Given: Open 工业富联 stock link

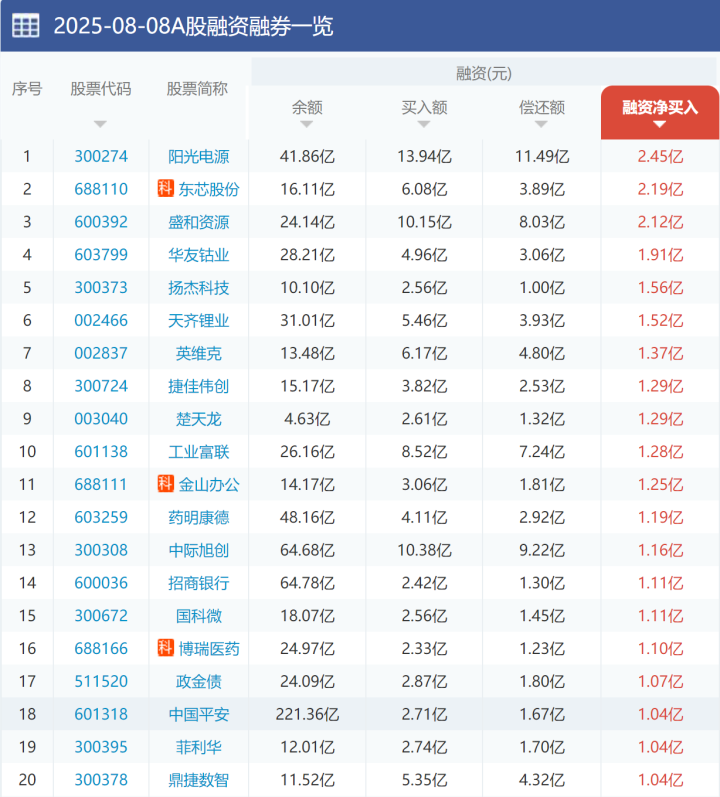Looking at the screenshot, I should pos(199,451).
